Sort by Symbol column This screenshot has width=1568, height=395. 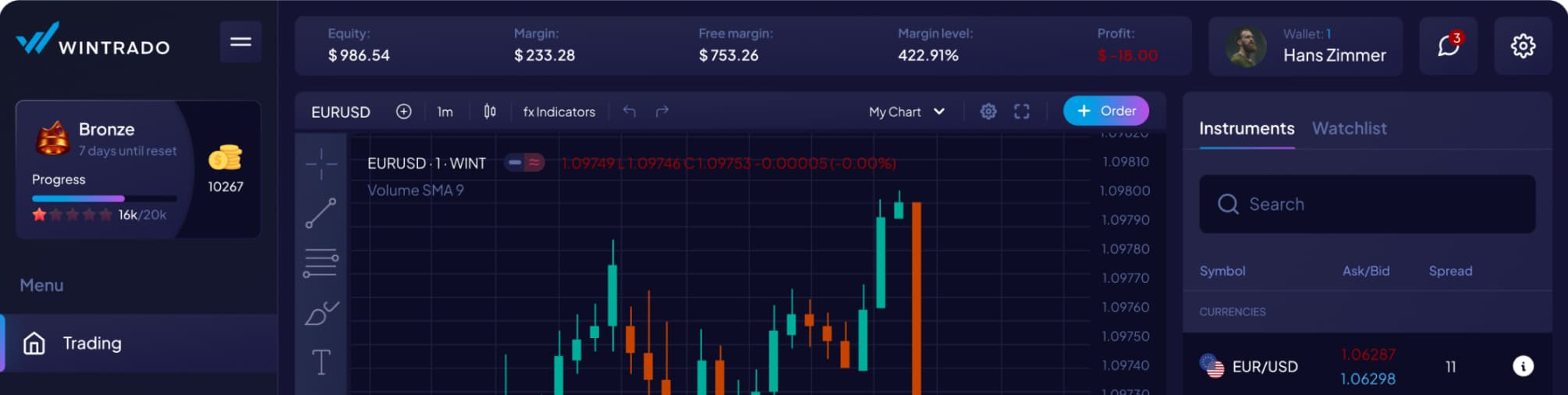(1222, 271)
